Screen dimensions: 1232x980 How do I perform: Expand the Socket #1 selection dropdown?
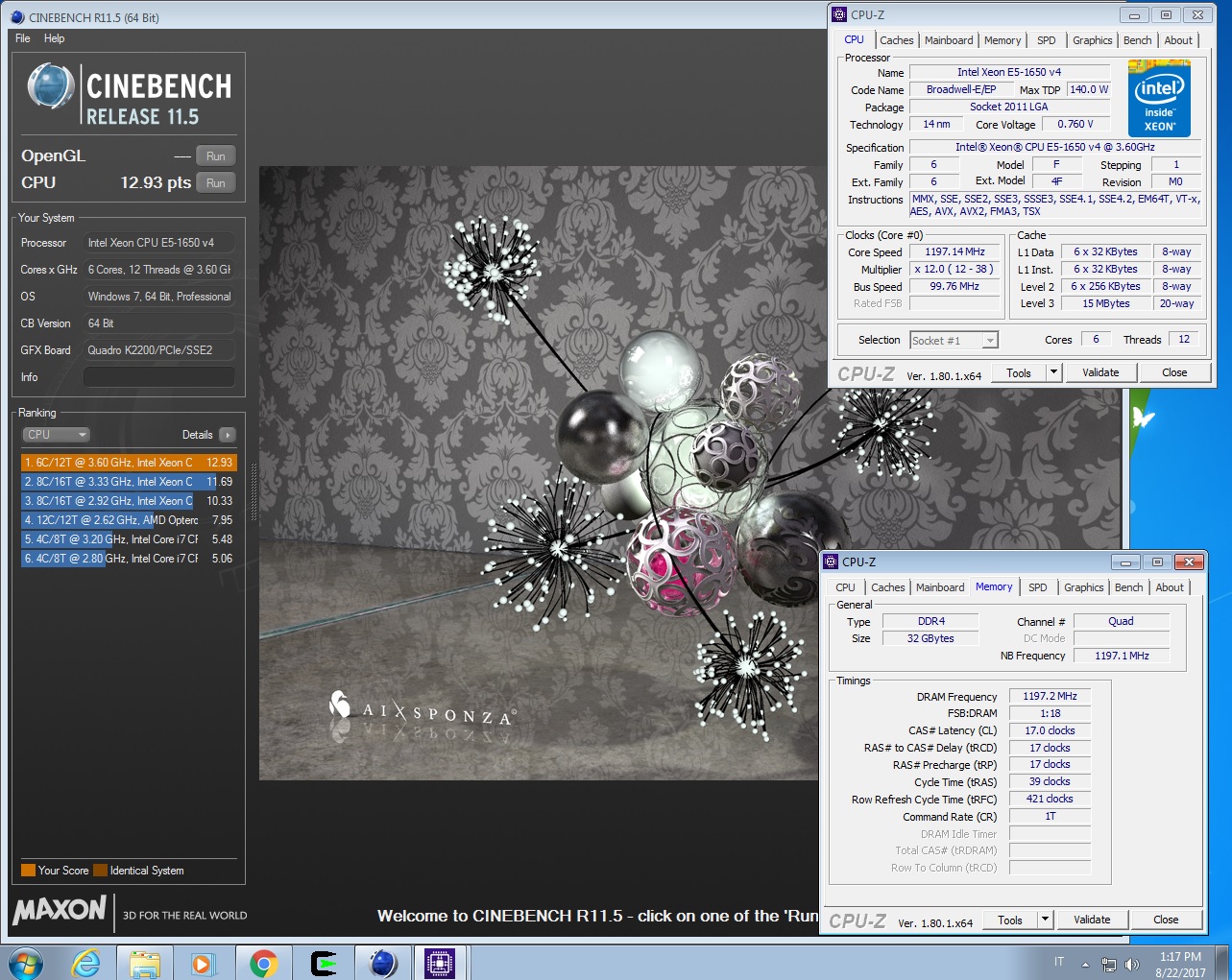(990, 341)
